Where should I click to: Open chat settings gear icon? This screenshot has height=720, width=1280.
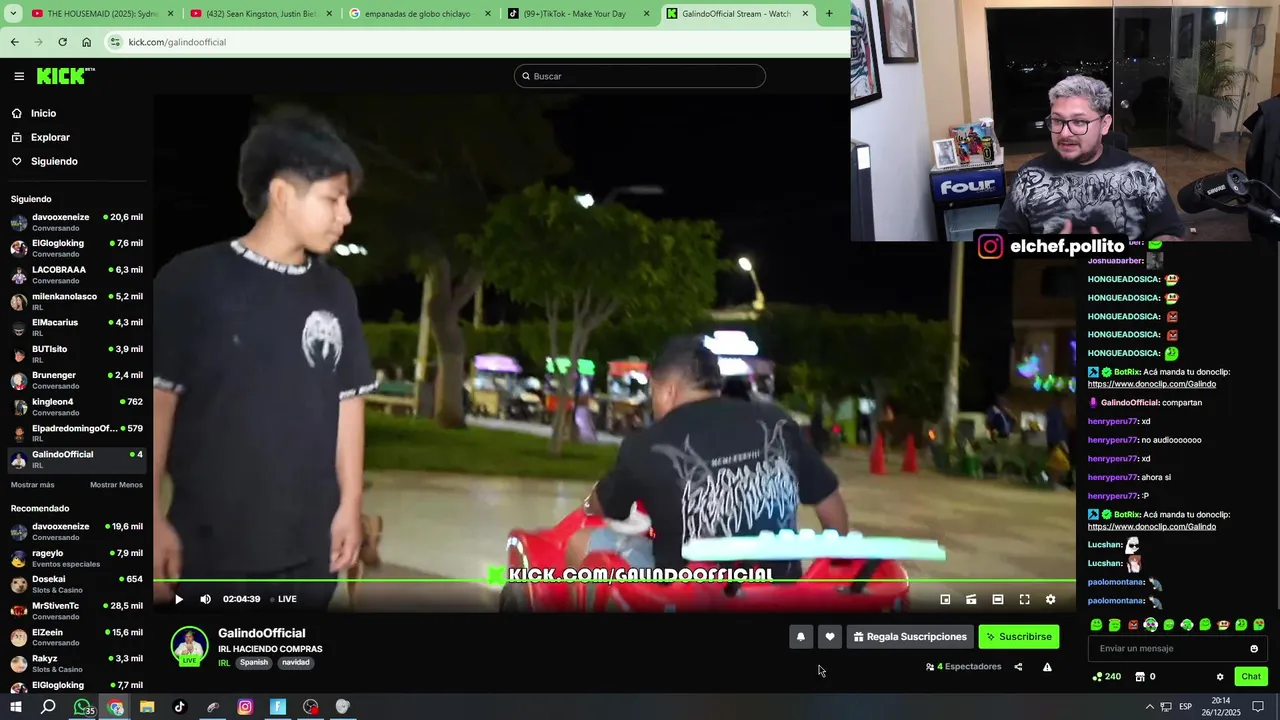coord(1220,677)
